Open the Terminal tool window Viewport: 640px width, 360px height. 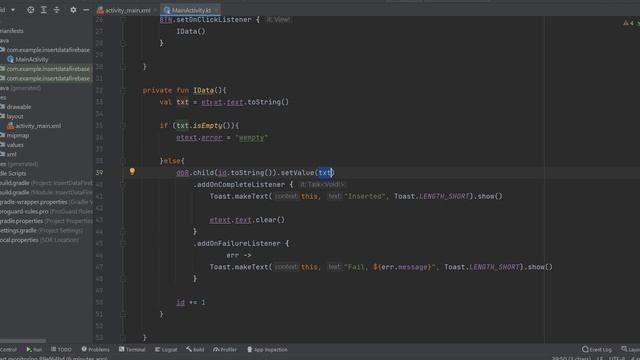tap(132, 349)
